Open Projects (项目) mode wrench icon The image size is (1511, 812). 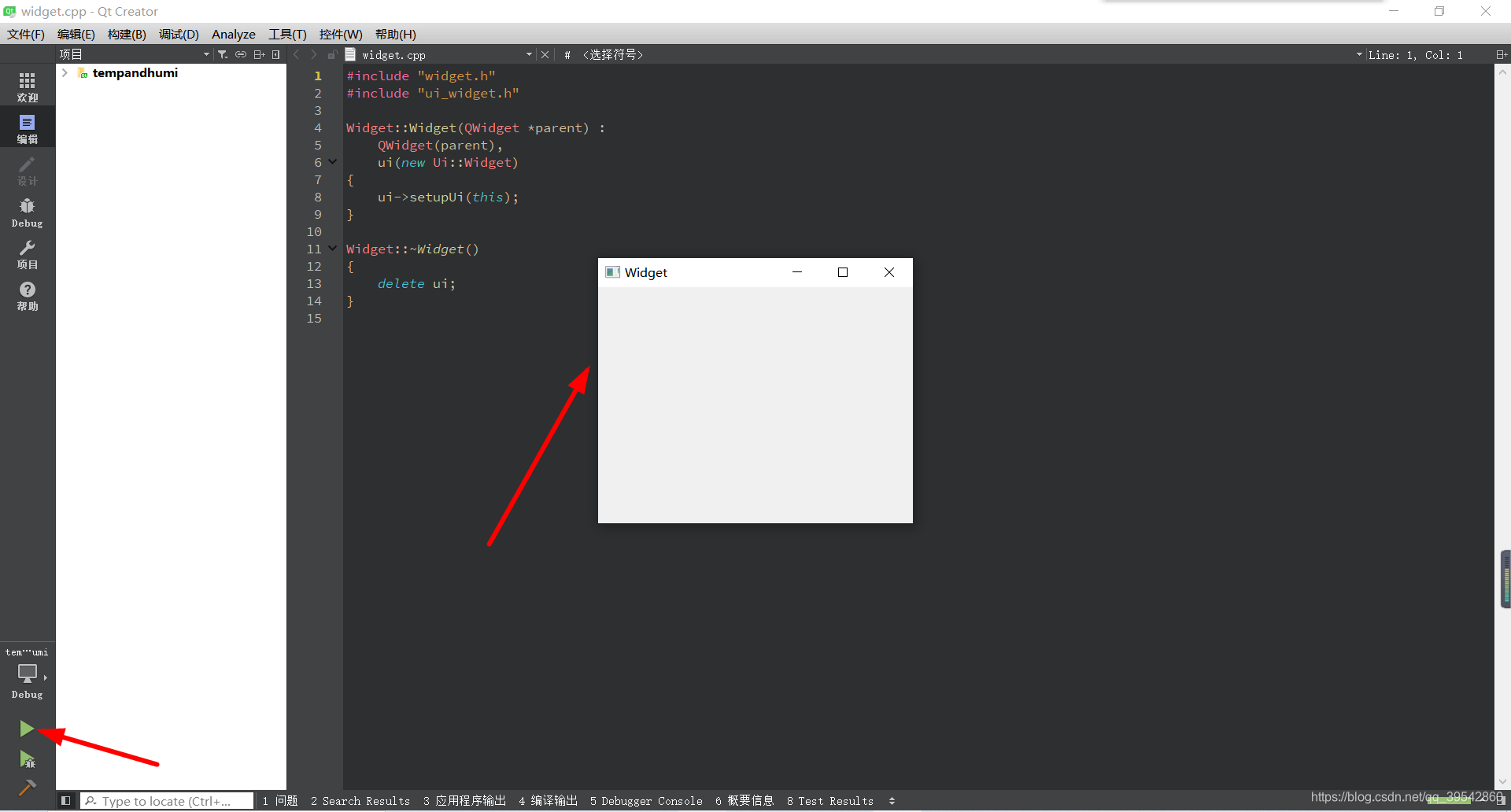click(28, 254)
